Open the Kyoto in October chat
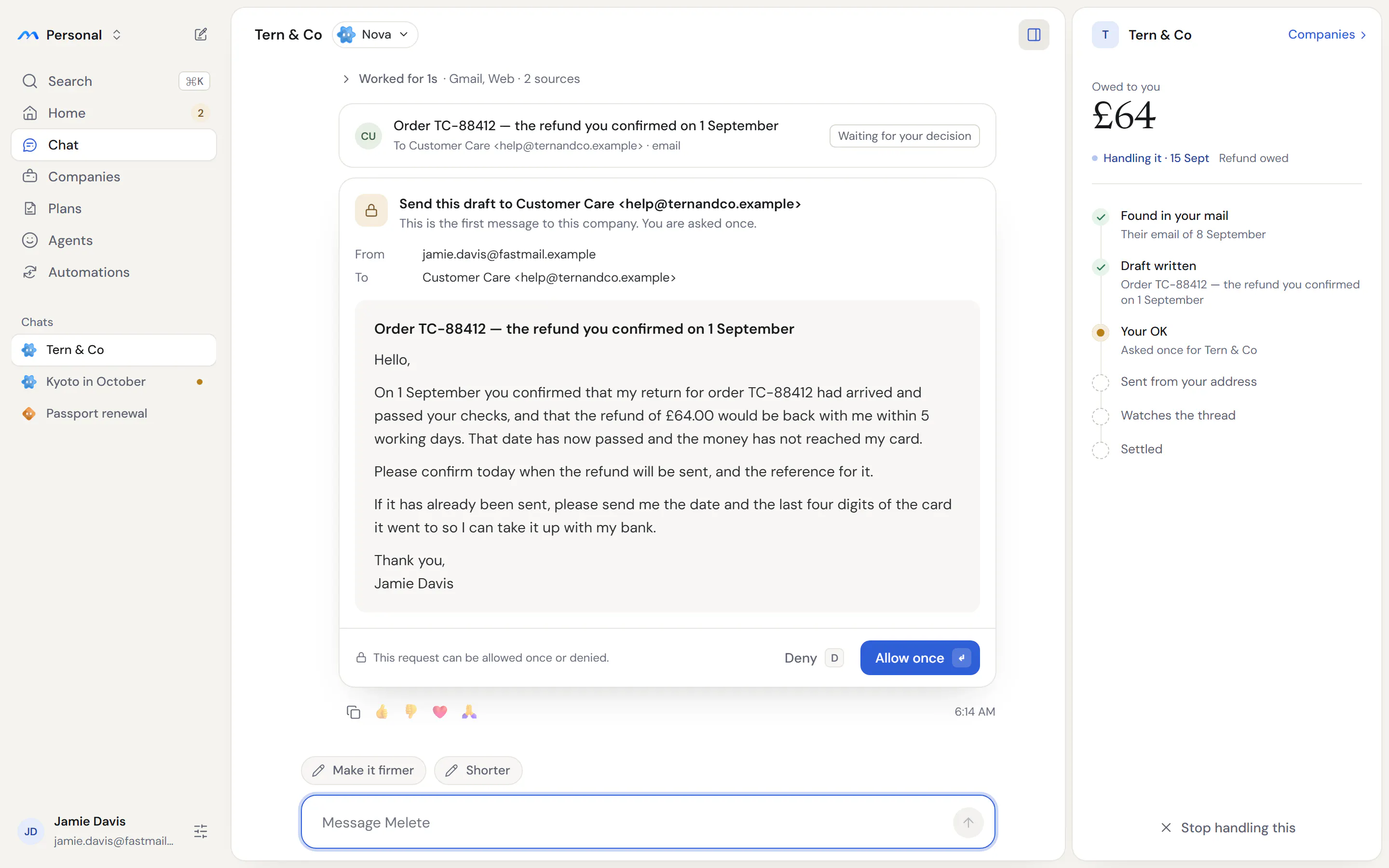This screenshot has width=1389, height=868. click(114, 382)
